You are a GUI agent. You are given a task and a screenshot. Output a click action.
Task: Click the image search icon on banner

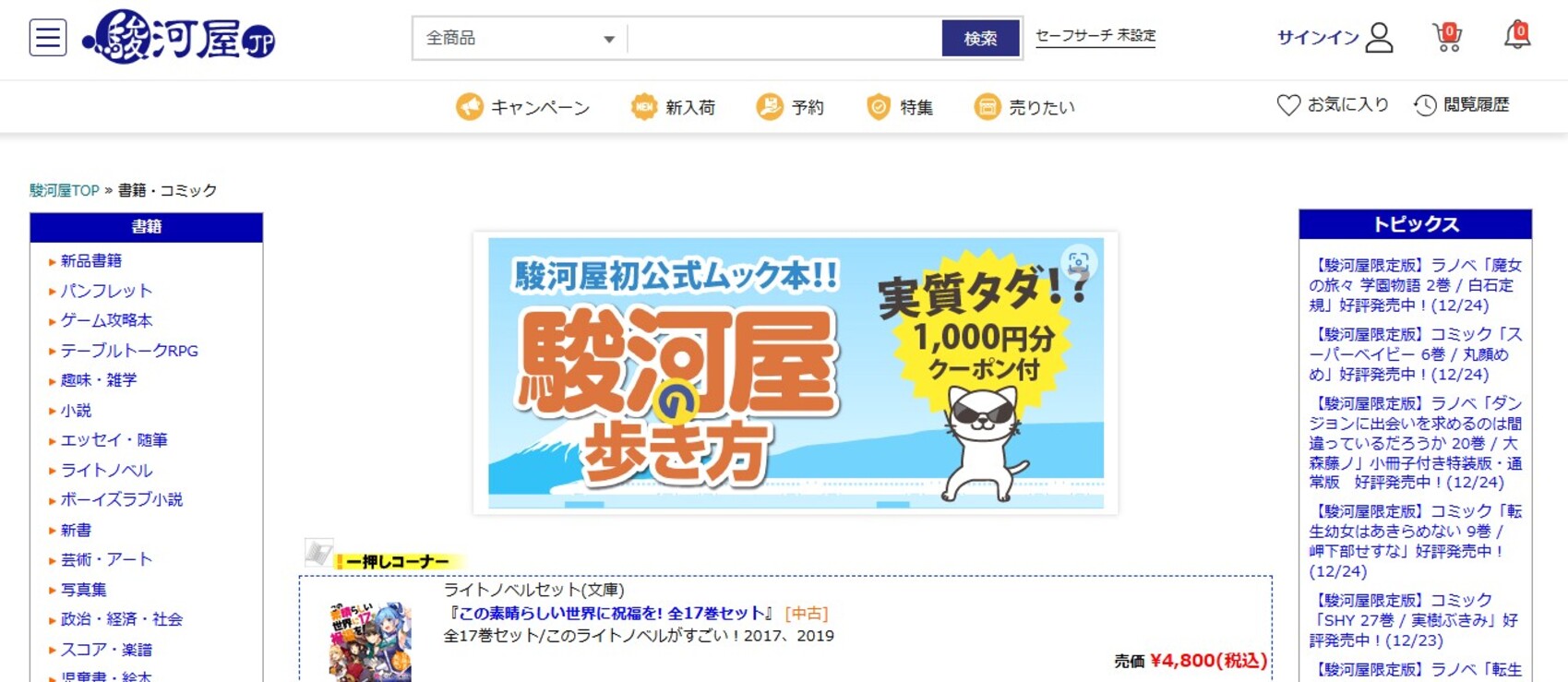tap(1078, 263)
